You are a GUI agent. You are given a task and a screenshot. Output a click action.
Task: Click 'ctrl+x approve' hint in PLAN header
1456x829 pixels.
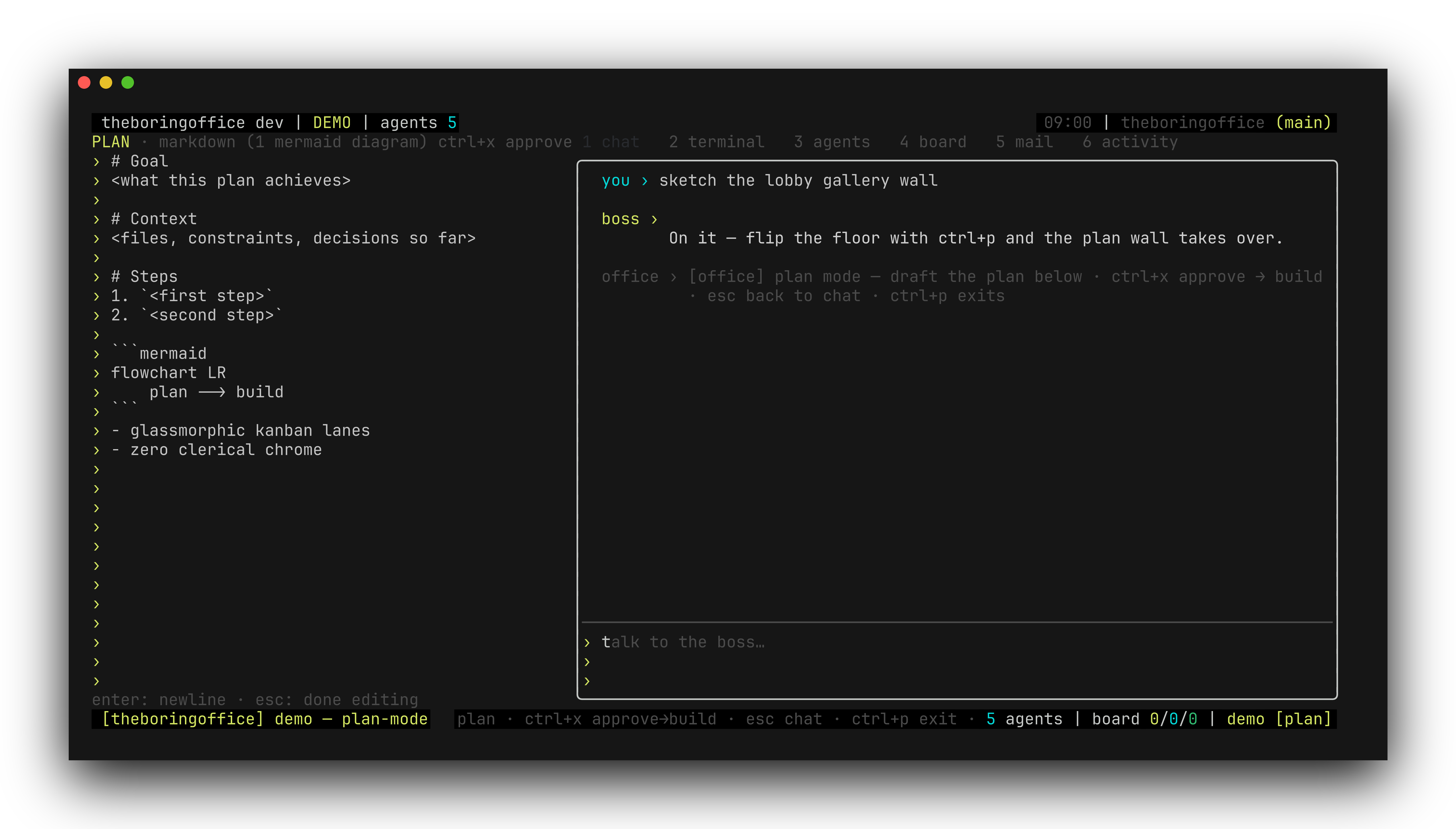coord(505,142)
